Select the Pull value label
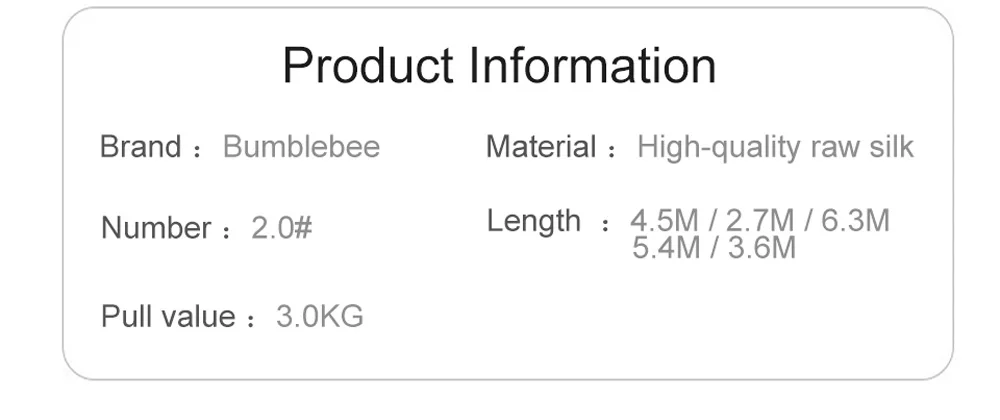This screenshot has width=1000, height=420. point(168,316)
